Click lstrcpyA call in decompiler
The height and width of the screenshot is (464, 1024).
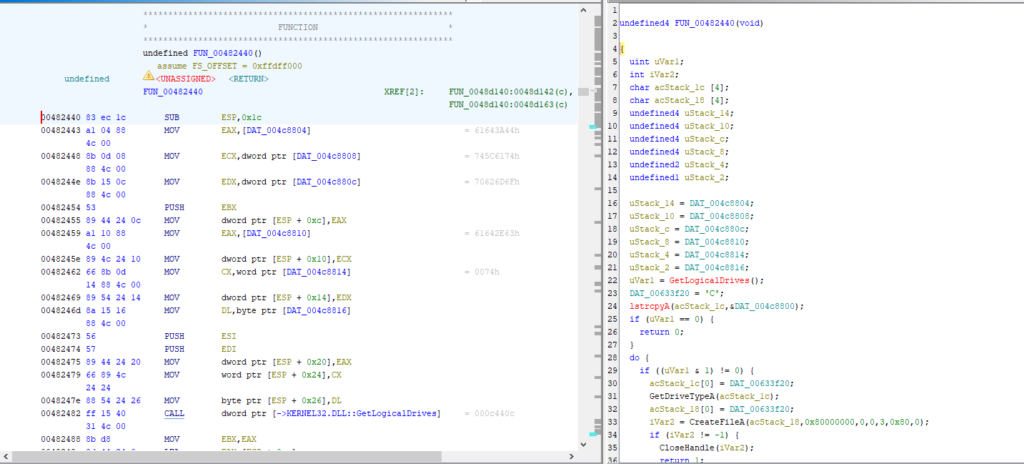pyautogui.click(x=650, y=306)
